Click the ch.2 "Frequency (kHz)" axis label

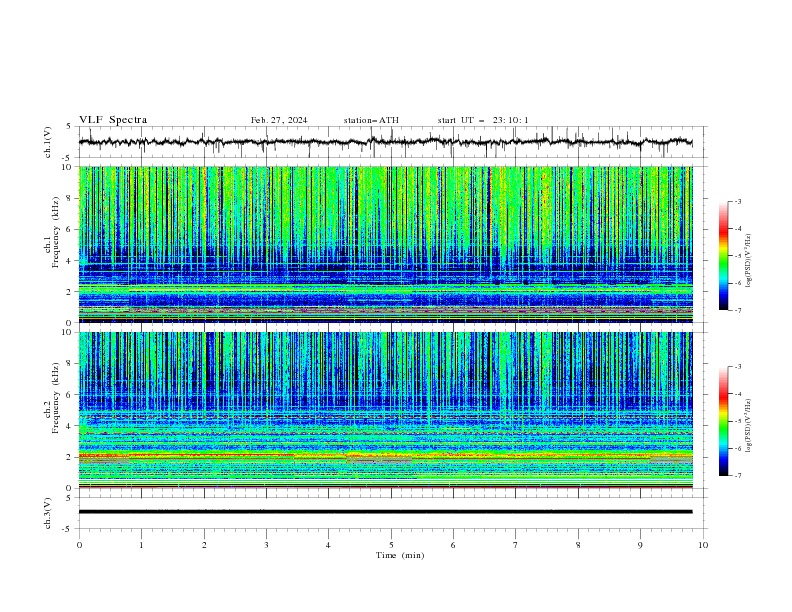pos(55,398)
